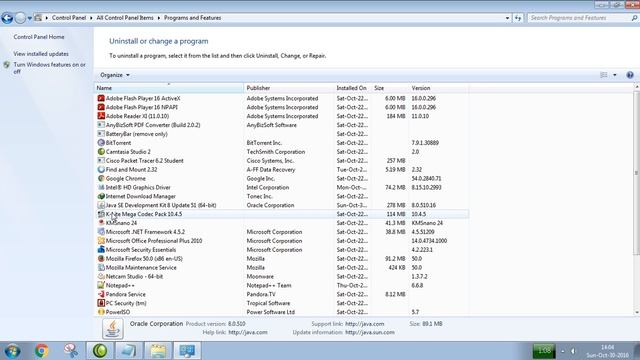
Task: Select the Cisco Packet Tracer icon
Action: [101, 161]
